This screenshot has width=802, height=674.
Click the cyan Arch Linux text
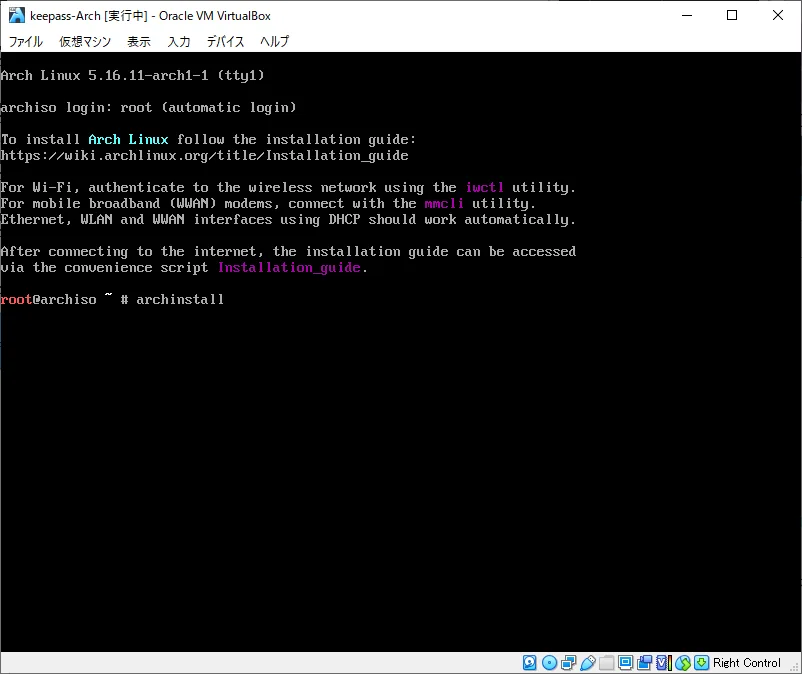128,139
